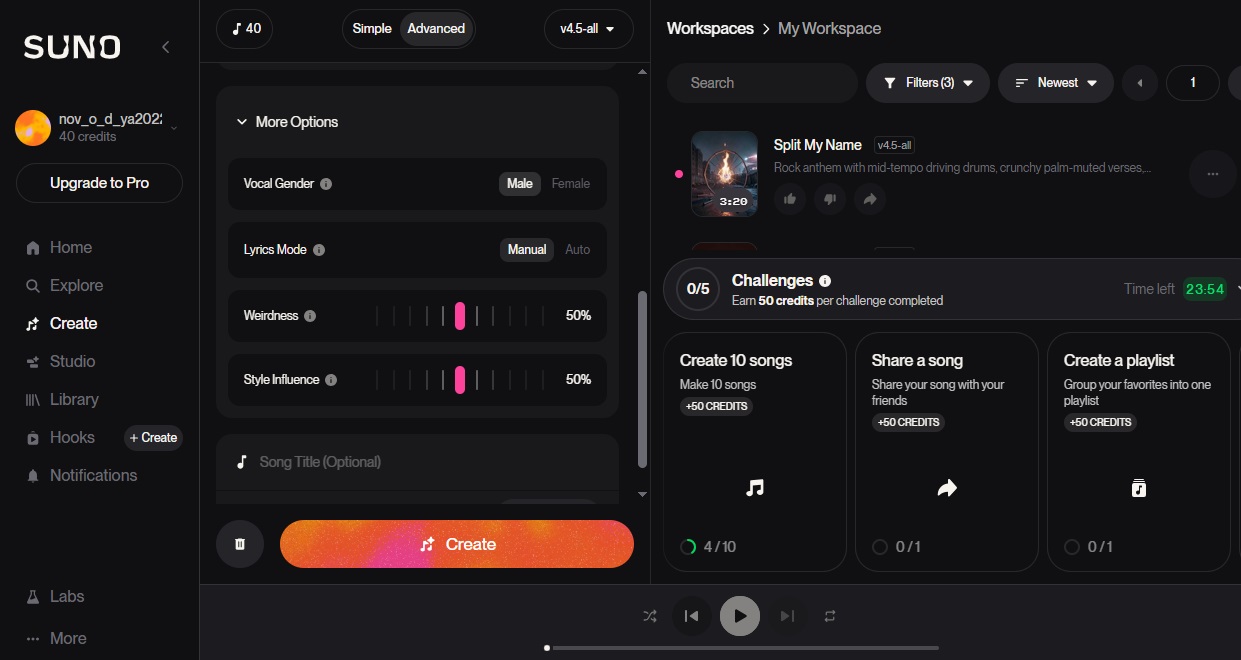Collapse the sidebar with the chevron

coord(166,47)
